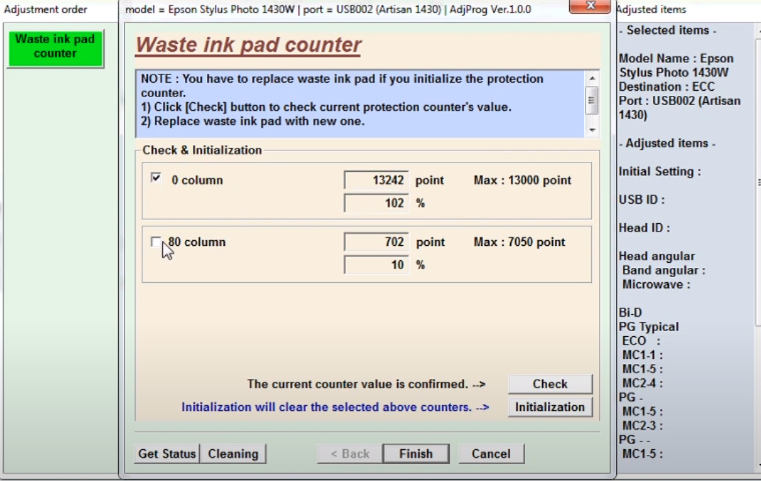Click the 'MC2-3 :' entry
Viewport: 761px width, 481px height.
(x=643, y=426)
